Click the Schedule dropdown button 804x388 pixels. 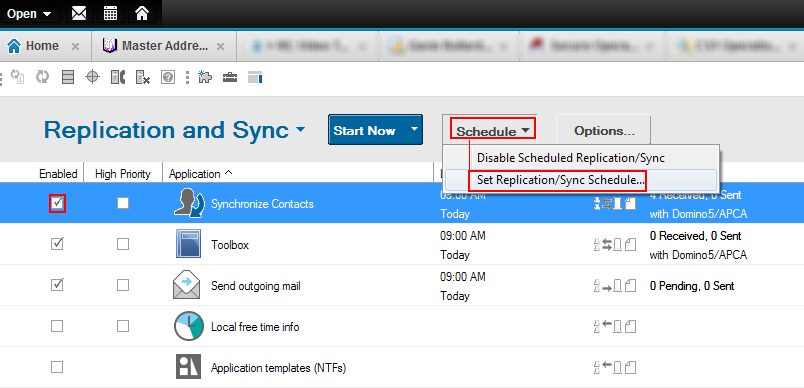[493, 128]
